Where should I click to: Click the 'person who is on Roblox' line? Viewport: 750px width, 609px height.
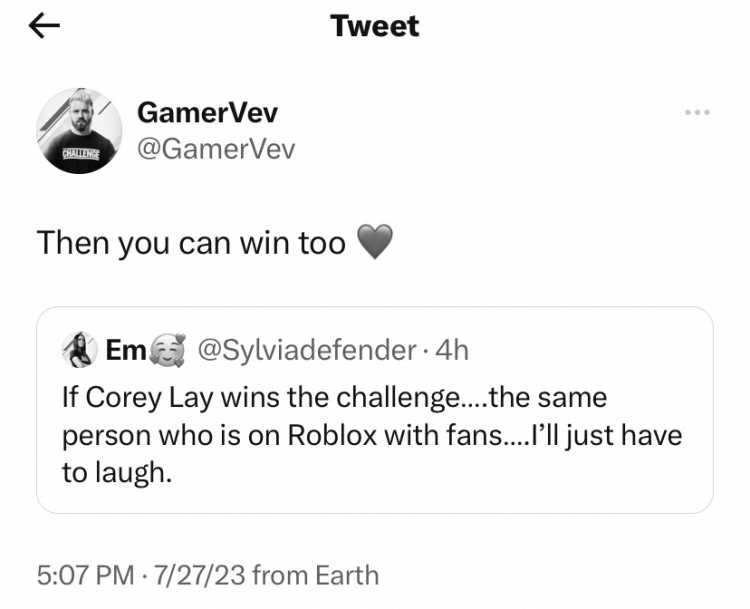click(x=372, y=436)
